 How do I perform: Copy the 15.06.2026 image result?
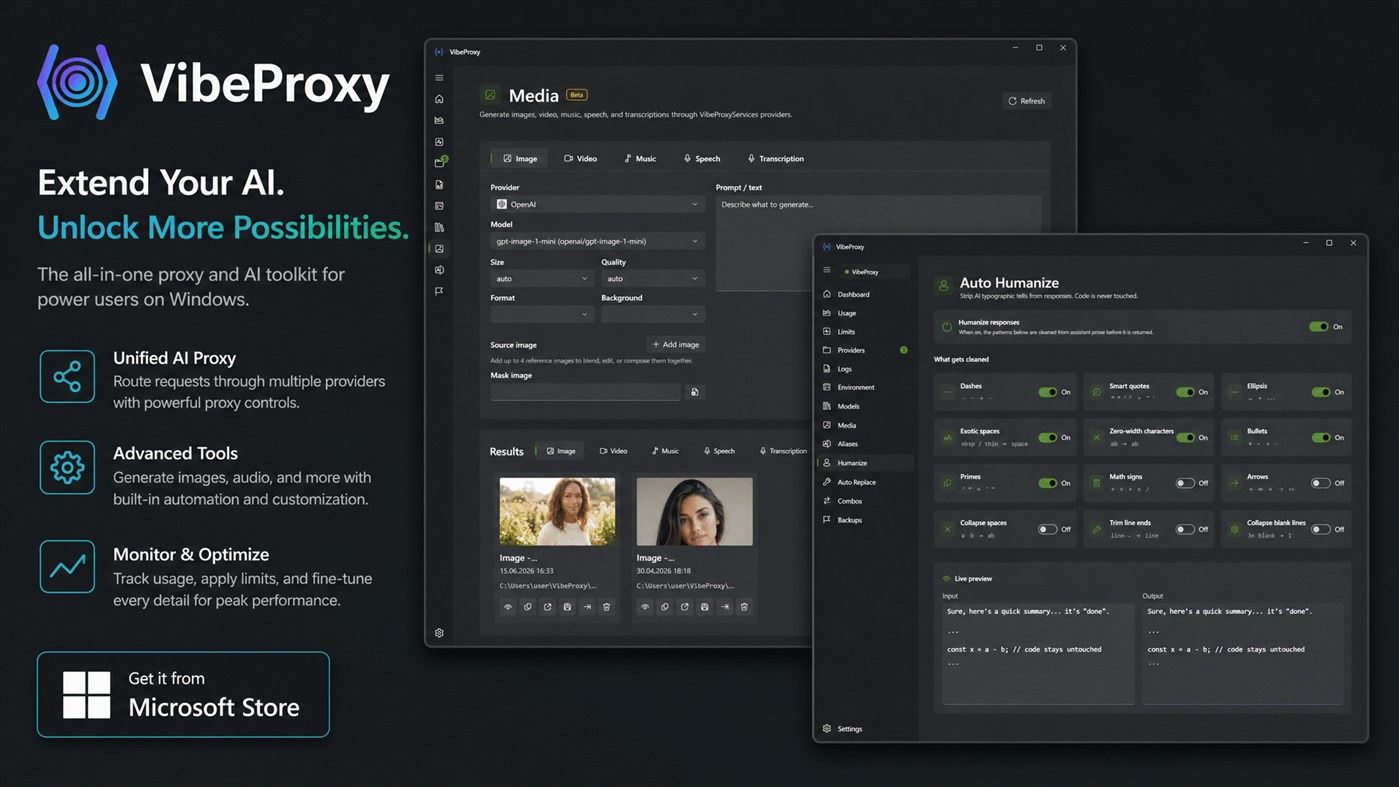tap(528, 607)
